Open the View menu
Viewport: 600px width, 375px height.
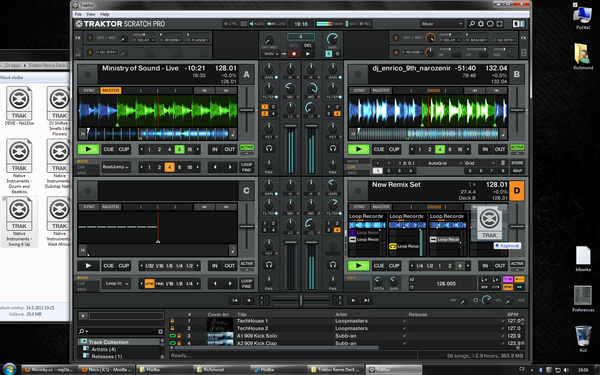[91, 14]
